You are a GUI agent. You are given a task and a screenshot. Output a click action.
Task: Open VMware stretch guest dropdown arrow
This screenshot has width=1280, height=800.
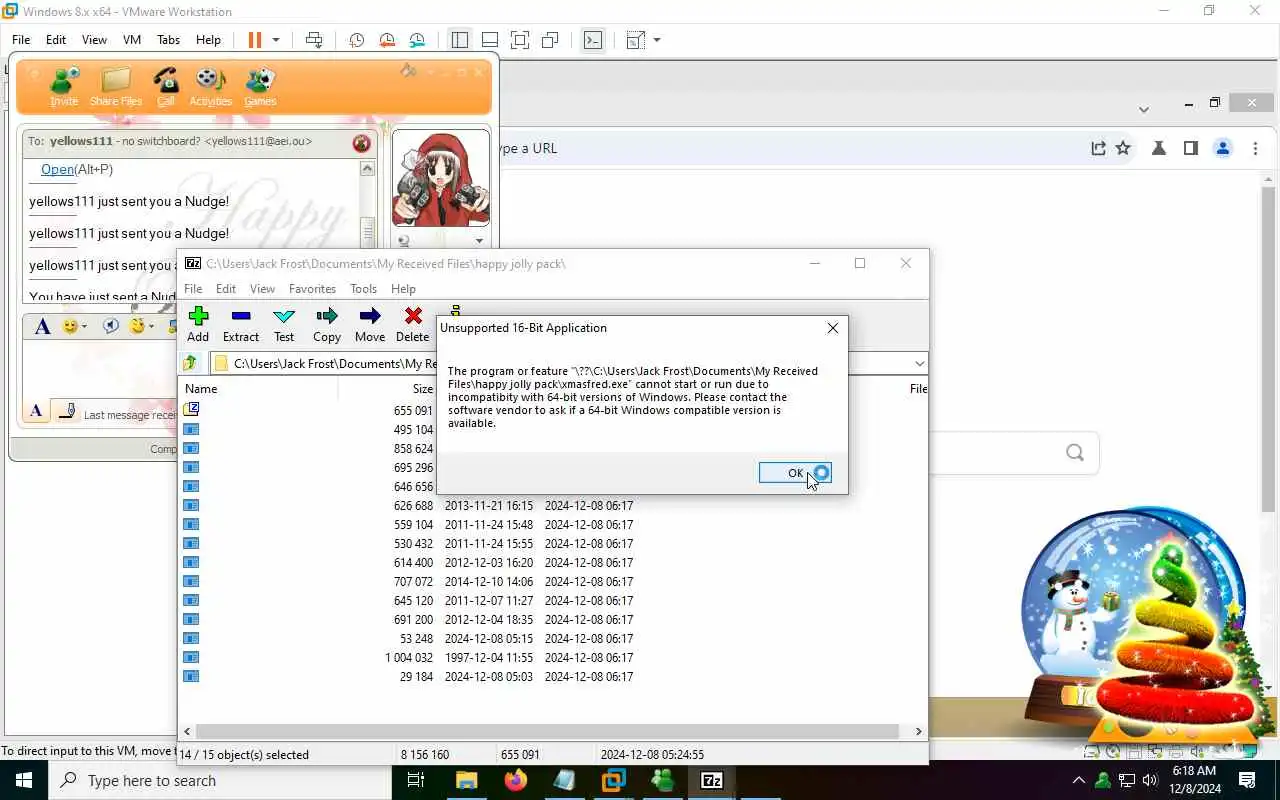point(657,40)
